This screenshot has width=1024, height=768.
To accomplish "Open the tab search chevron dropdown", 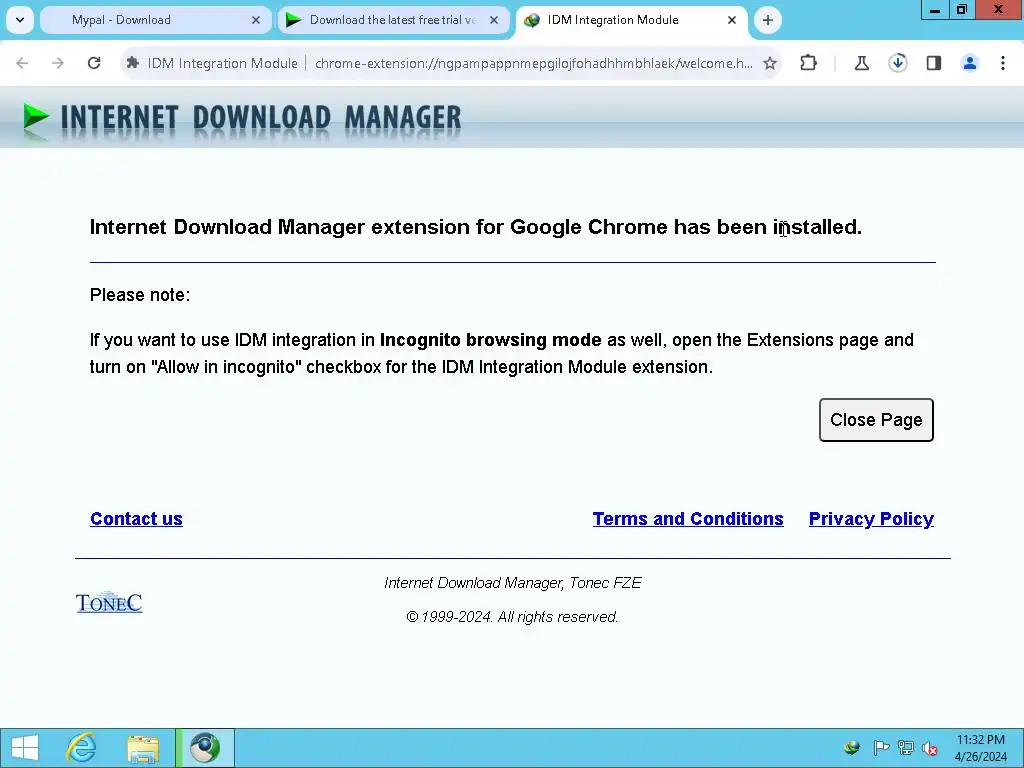I will coord(20,20).
